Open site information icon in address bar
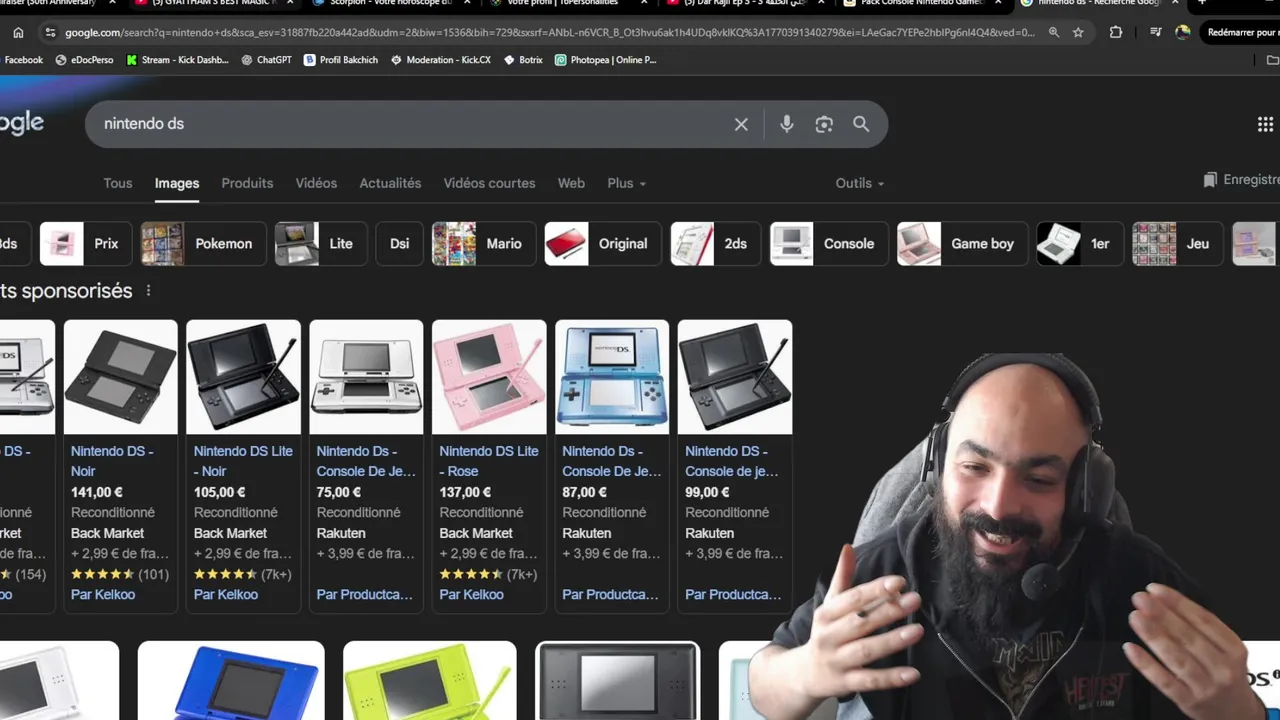 pos(50,32)
